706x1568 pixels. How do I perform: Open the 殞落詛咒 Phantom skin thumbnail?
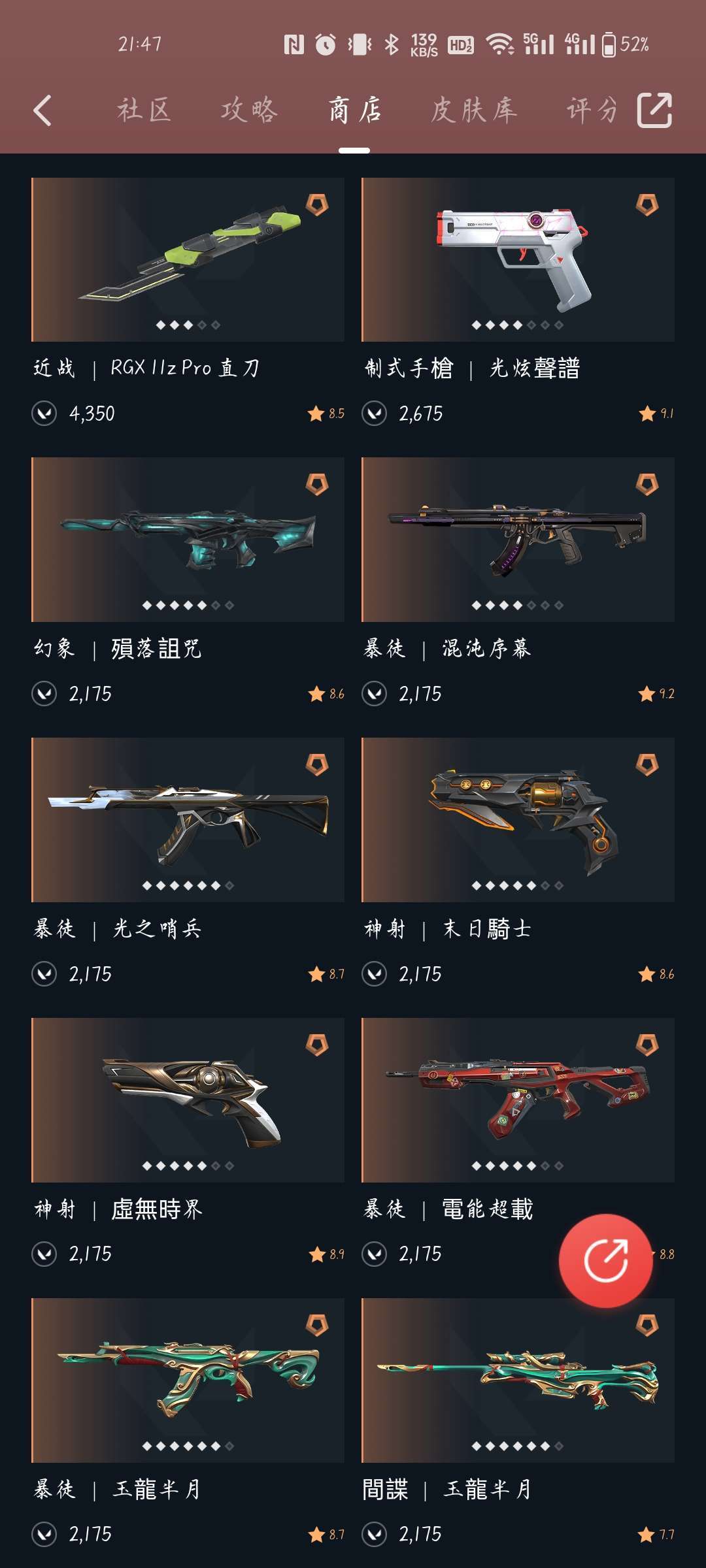[188, 540]
